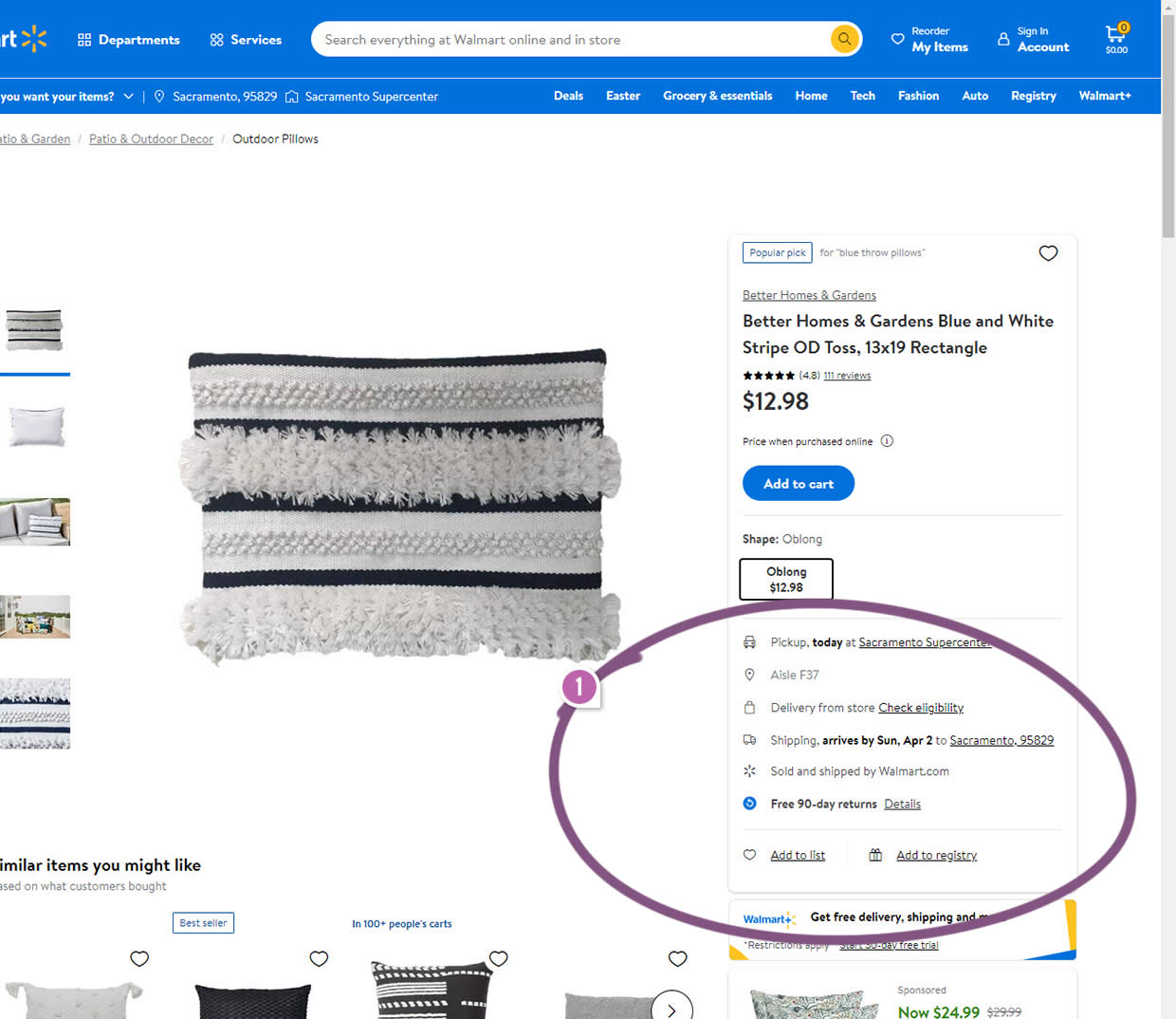Open the shopping cart icon
The width and height of the screenshot is (1176, 1019).
tap(1116, 38)
